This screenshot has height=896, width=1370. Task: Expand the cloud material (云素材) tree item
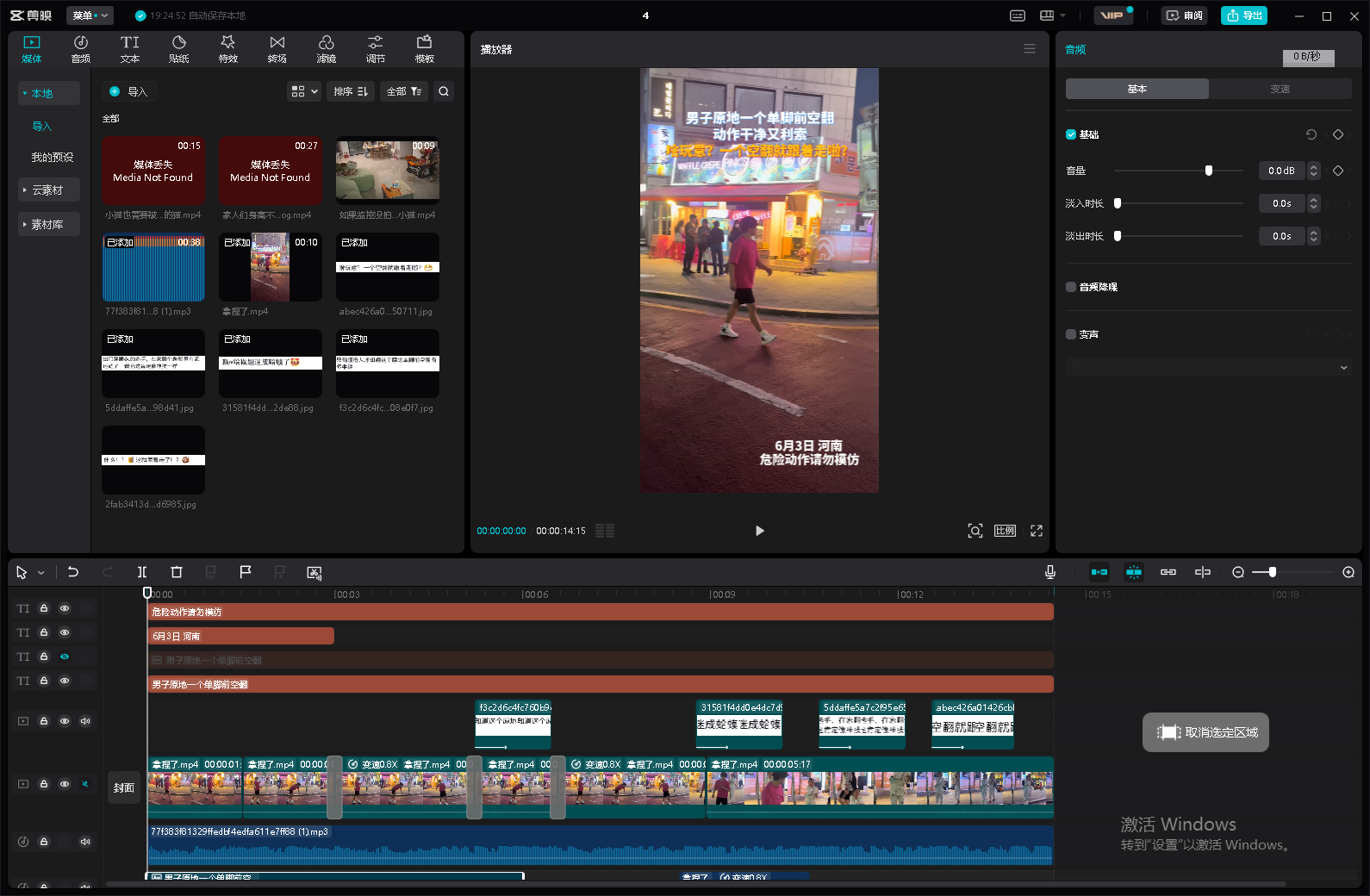click(48, 190)
